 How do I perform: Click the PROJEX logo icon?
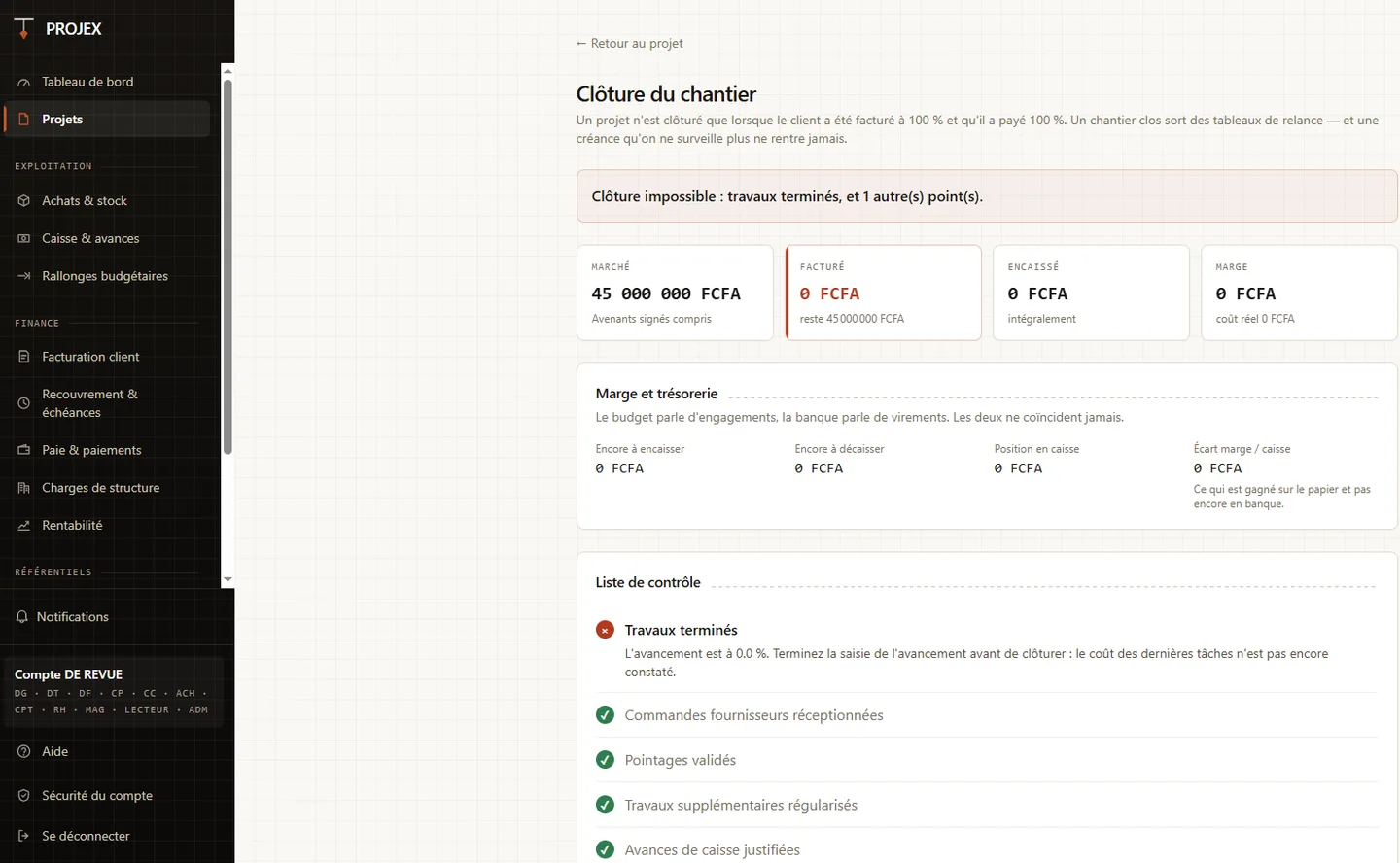coord(23,29)
